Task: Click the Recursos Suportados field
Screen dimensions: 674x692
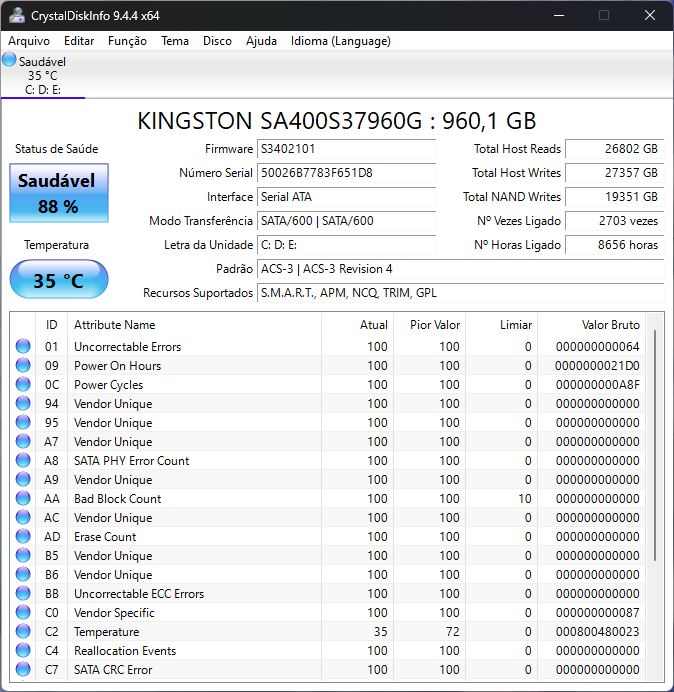Action: (460, 293)
